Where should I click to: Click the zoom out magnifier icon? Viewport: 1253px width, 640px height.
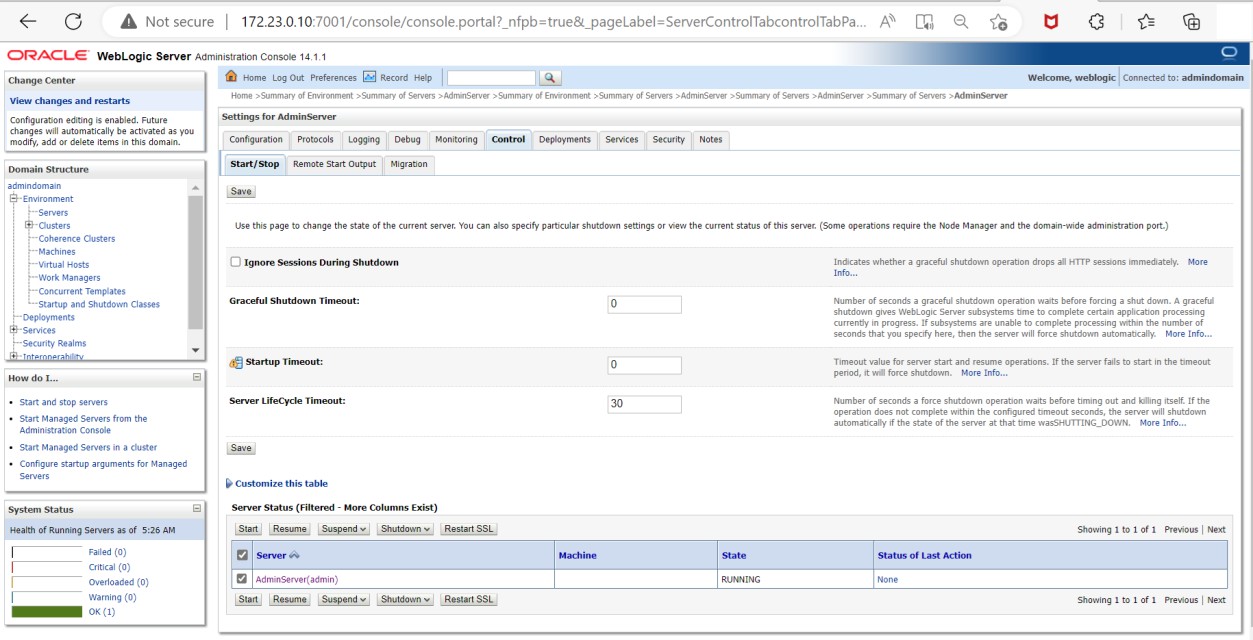[960, 21]
